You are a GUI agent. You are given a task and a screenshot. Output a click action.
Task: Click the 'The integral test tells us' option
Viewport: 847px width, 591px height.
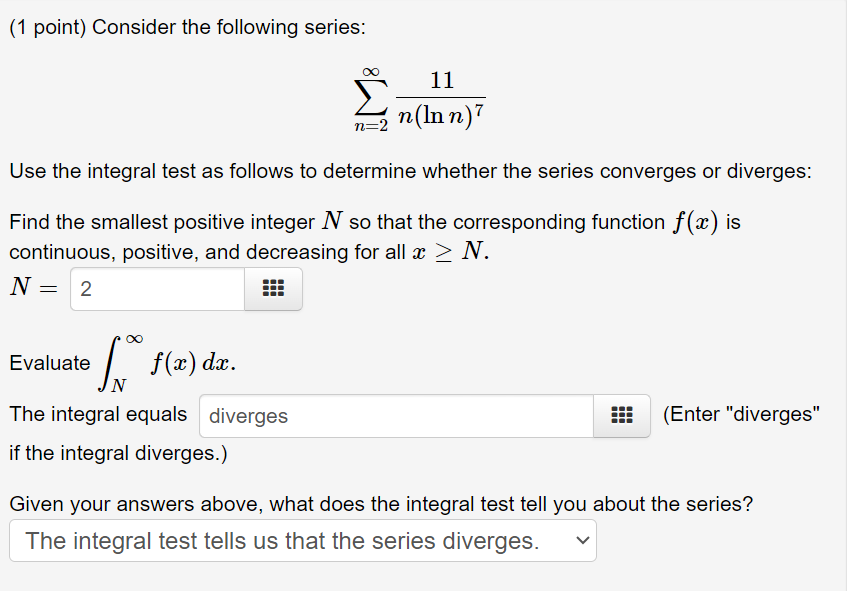[280, 540]
